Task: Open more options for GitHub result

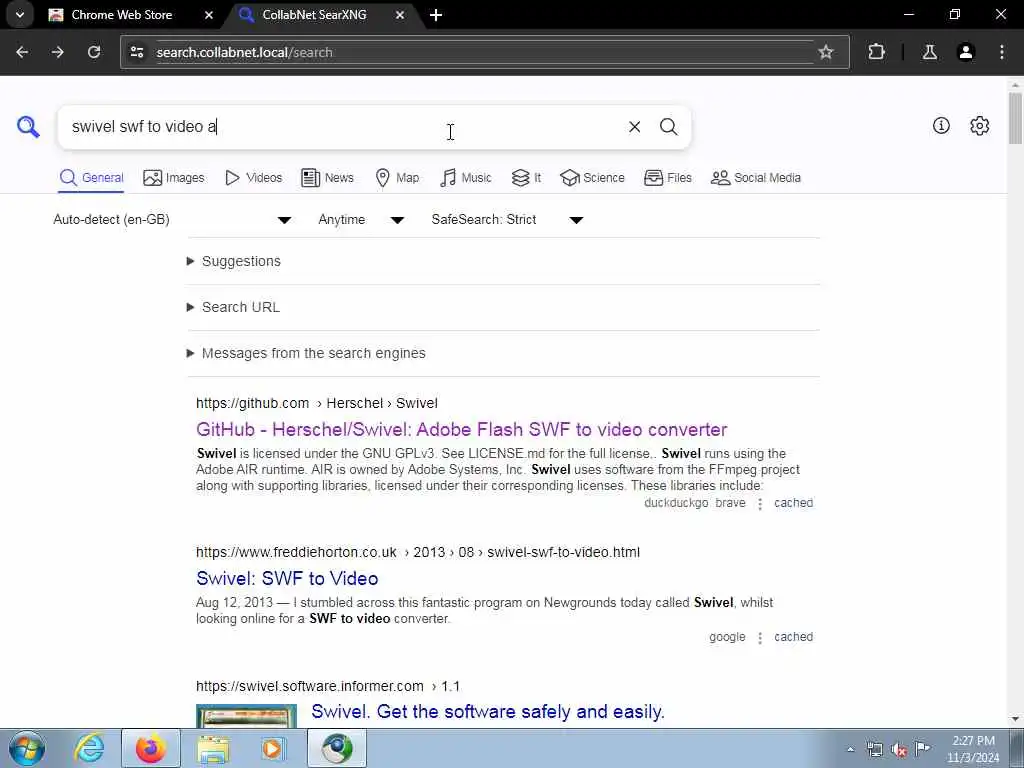Action: tap(760, 504)
